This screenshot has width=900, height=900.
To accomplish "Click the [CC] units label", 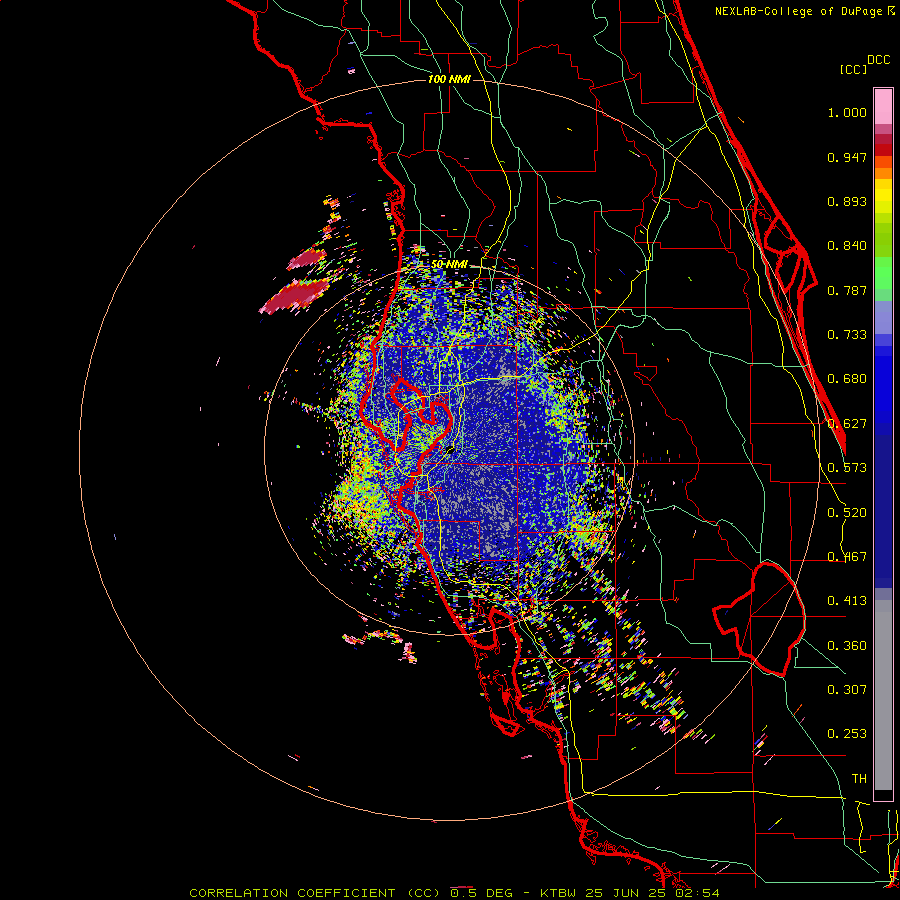I will (x=853, y=69).
